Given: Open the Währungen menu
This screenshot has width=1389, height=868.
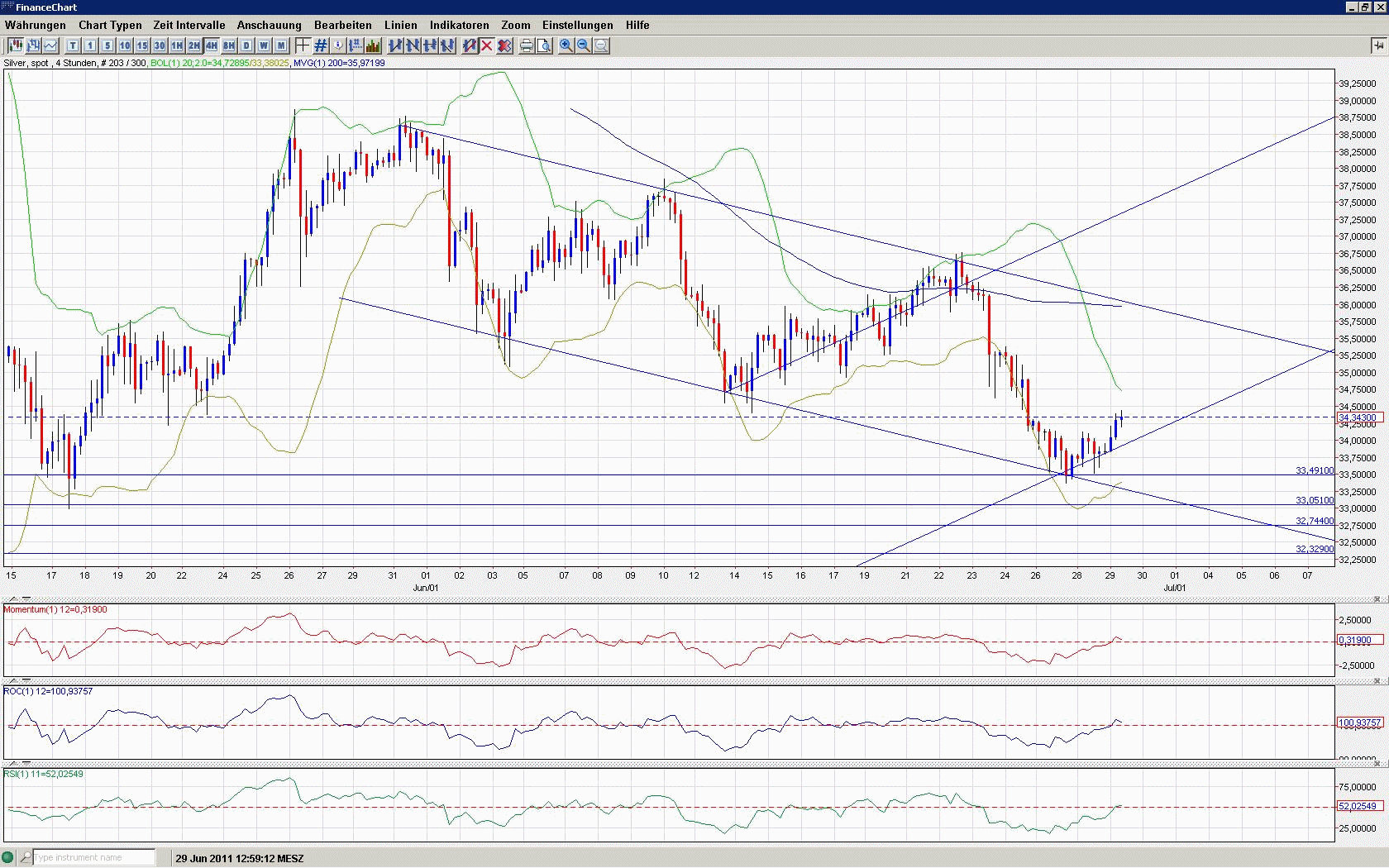Looking at the screenshot, I should tap(36, 25).
